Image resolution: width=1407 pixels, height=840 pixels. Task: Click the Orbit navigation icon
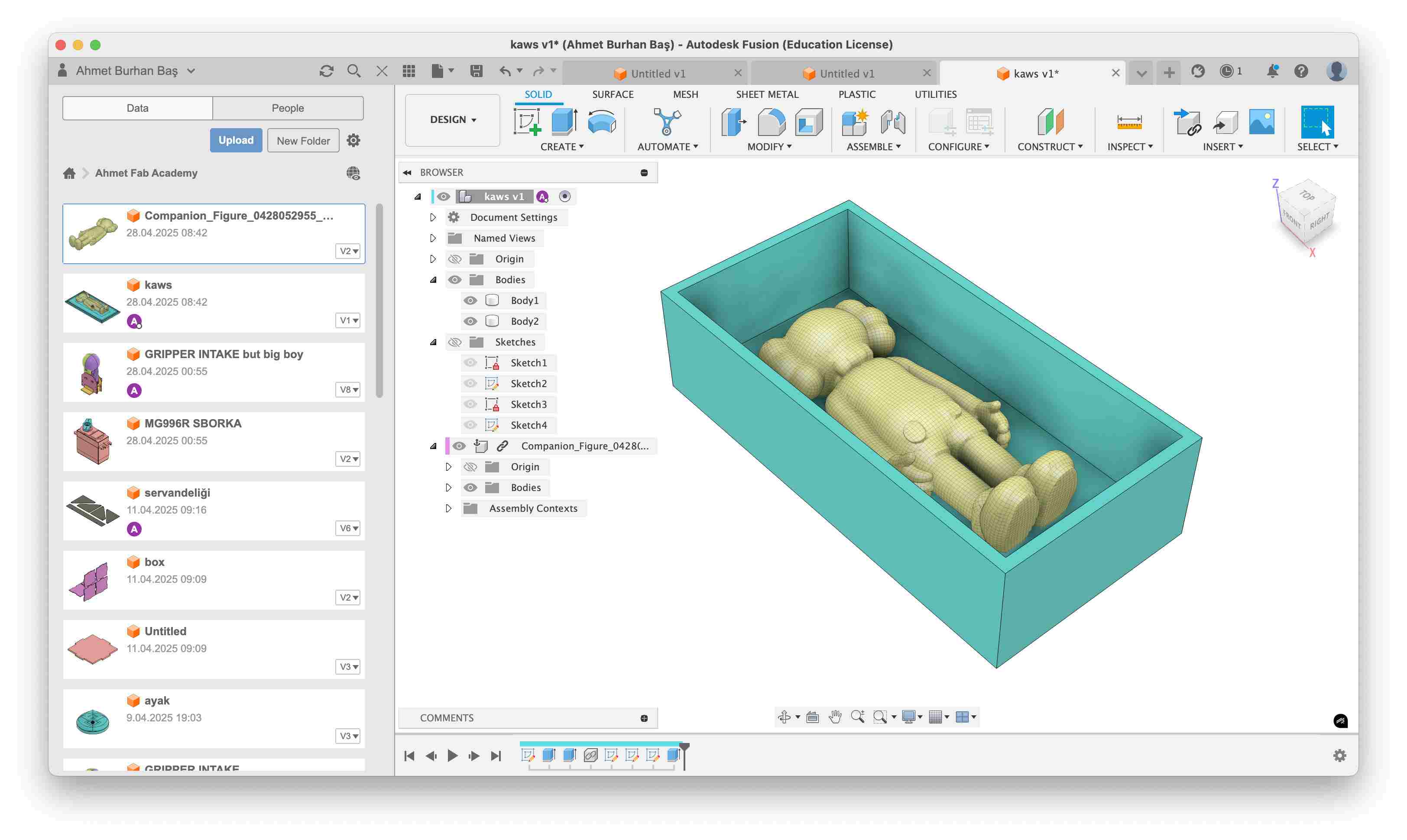point(784,717)
